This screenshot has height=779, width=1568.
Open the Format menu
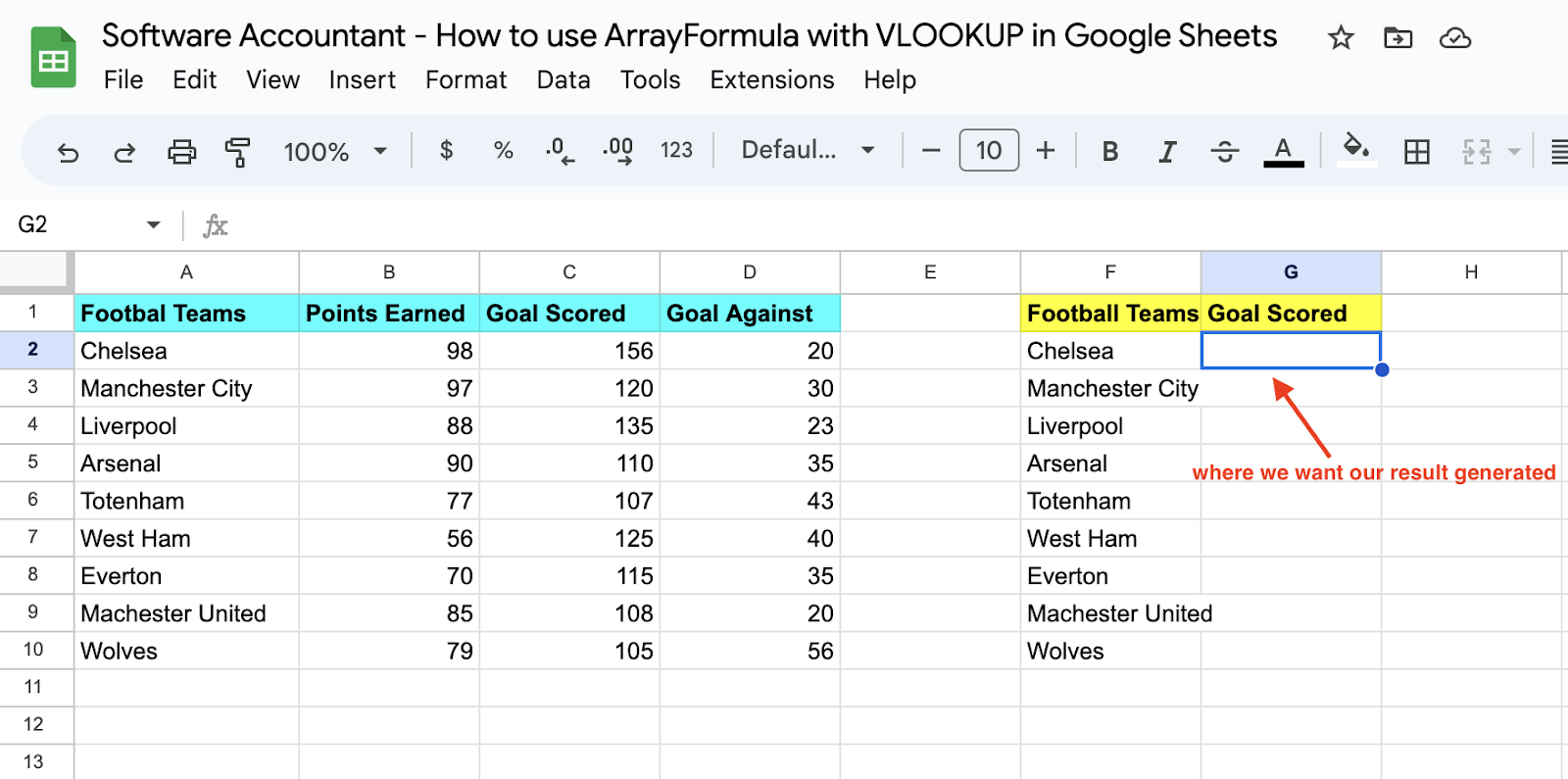pos(465,80)
